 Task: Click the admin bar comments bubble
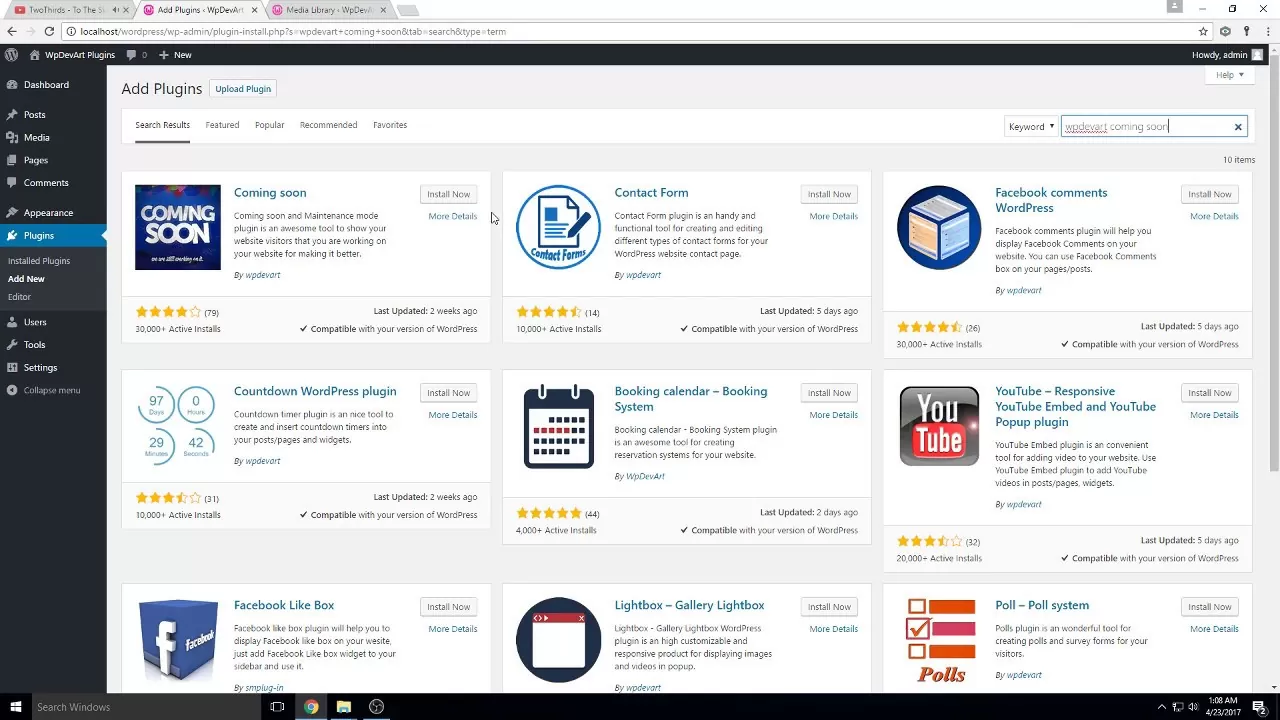131,55
